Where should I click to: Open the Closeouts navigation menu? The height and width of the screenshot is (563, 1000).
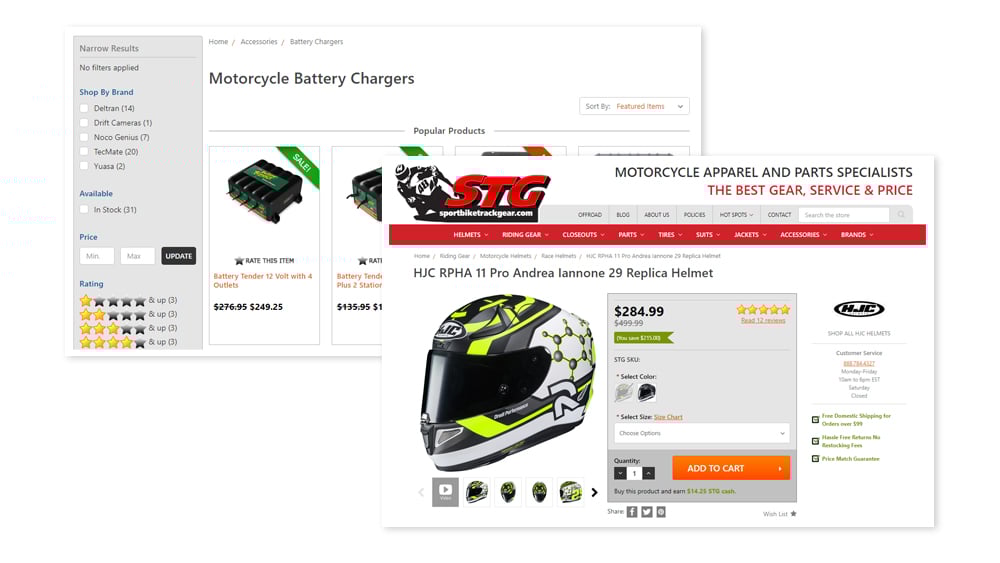coord(583,235)
